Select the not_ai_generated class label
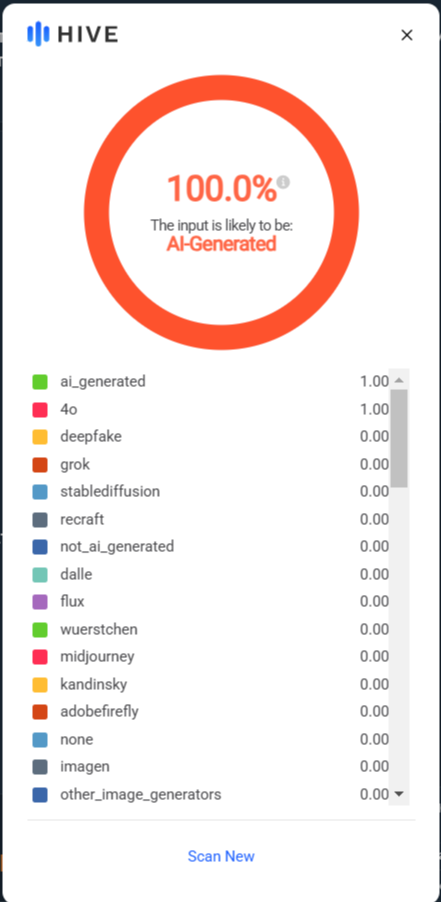Screen dimensions: 441x902 [117, 546]
